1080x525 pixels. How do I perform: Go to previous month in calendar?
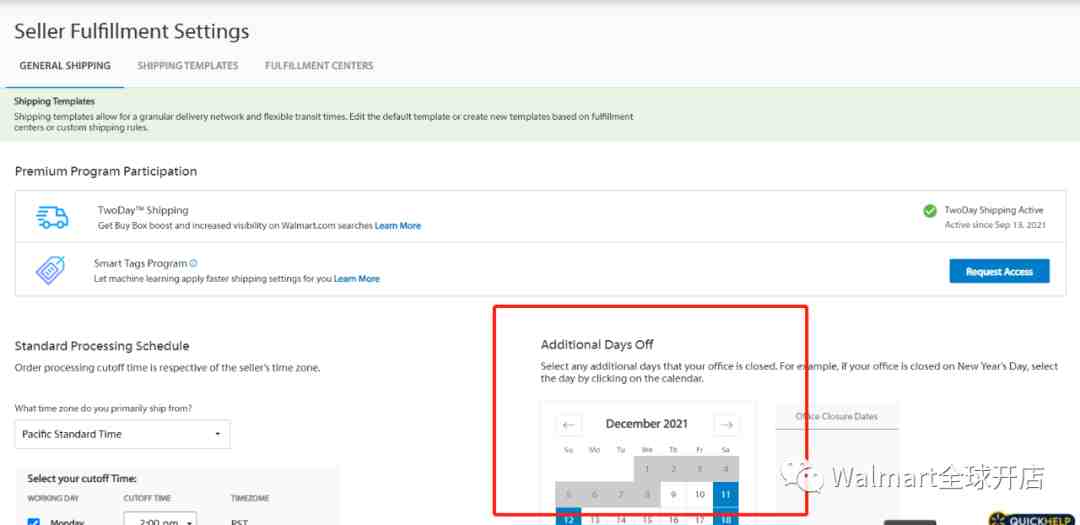click(x=568, y=424)
